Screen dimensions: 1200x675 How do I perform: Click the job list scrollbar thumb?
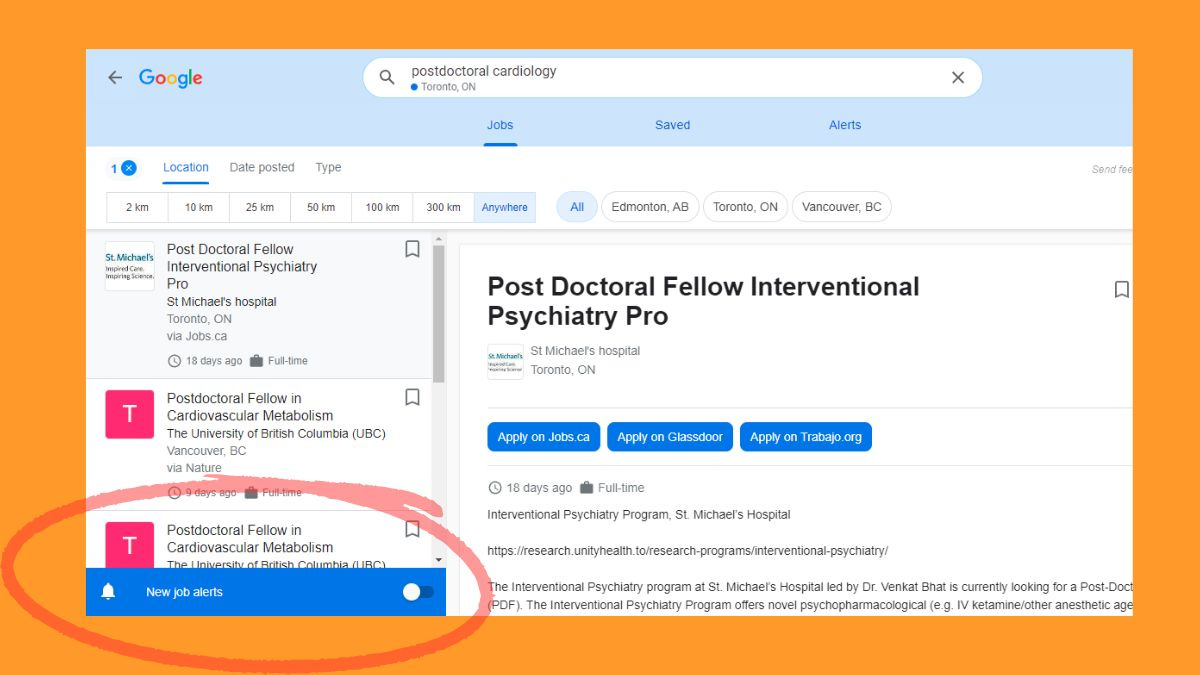tap(439, 313)
